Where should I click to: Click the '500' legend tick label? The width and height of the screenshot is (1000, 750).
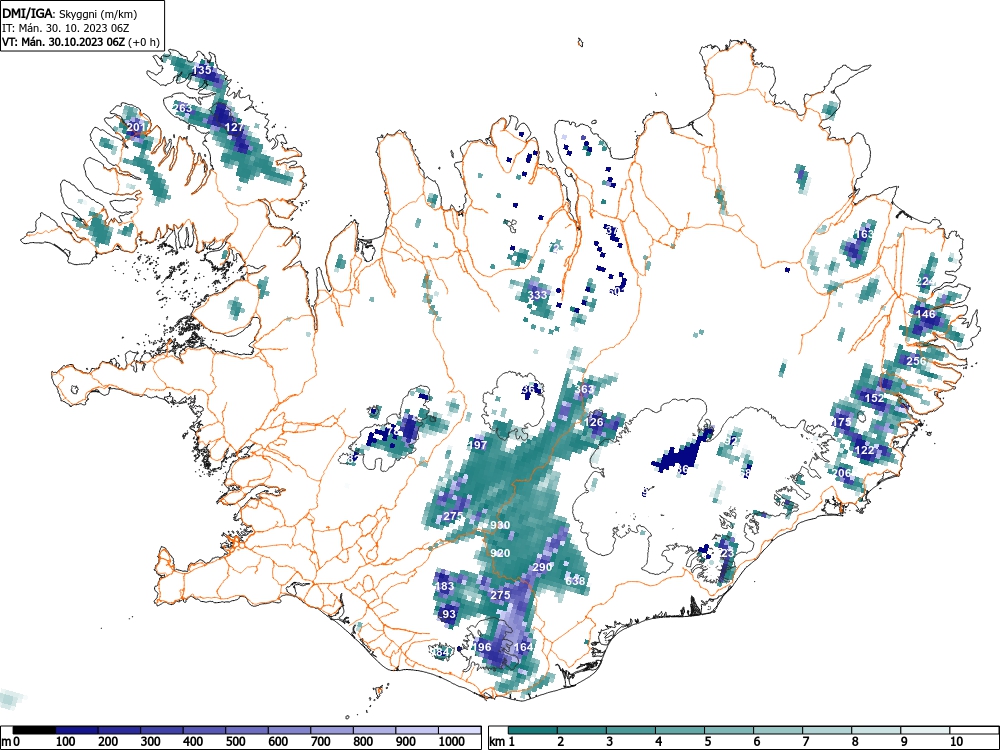[x=235, y=742]
